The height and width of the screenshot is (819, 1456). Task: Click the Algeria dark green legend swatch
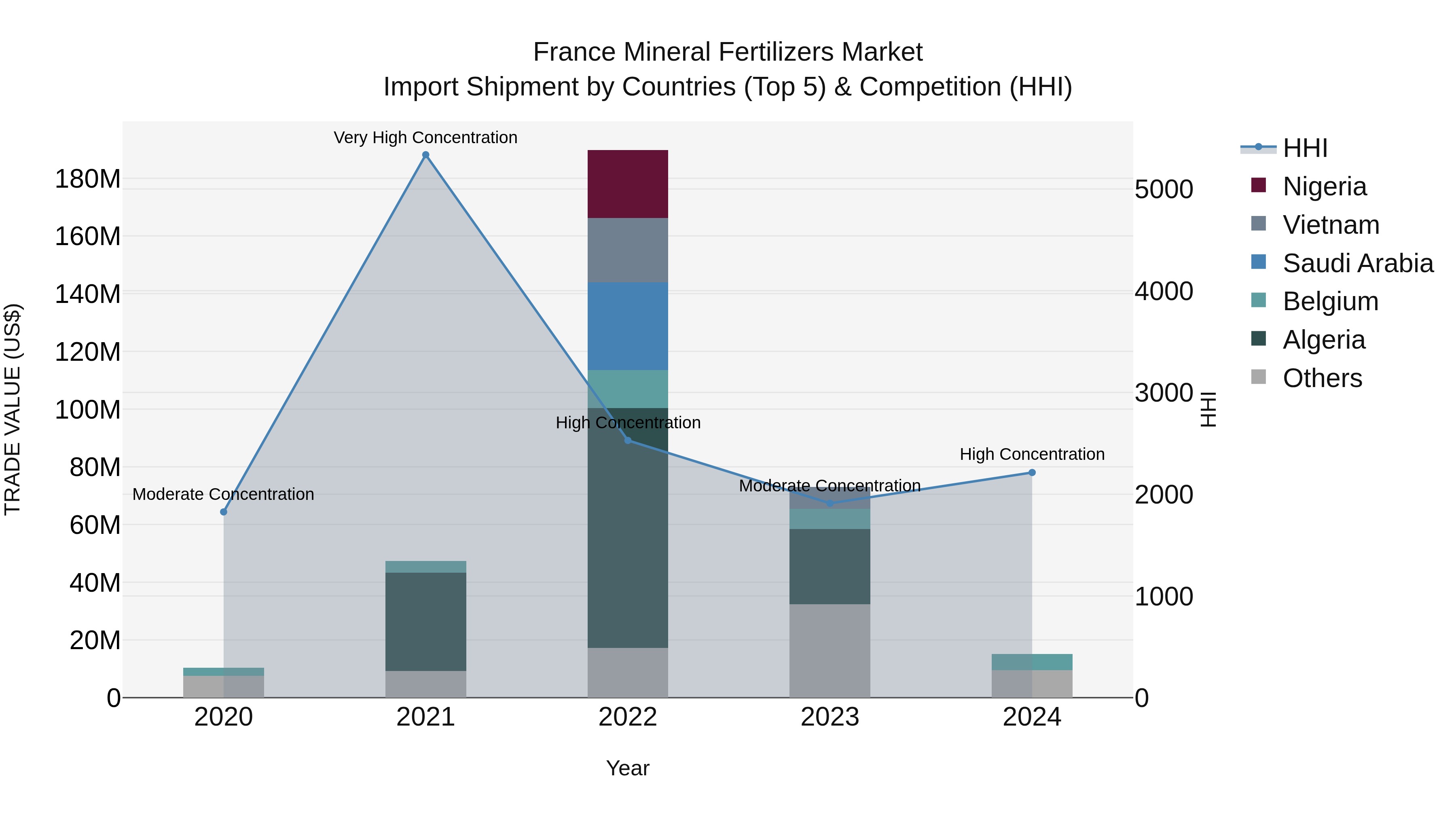click(x=1259, y=339)
